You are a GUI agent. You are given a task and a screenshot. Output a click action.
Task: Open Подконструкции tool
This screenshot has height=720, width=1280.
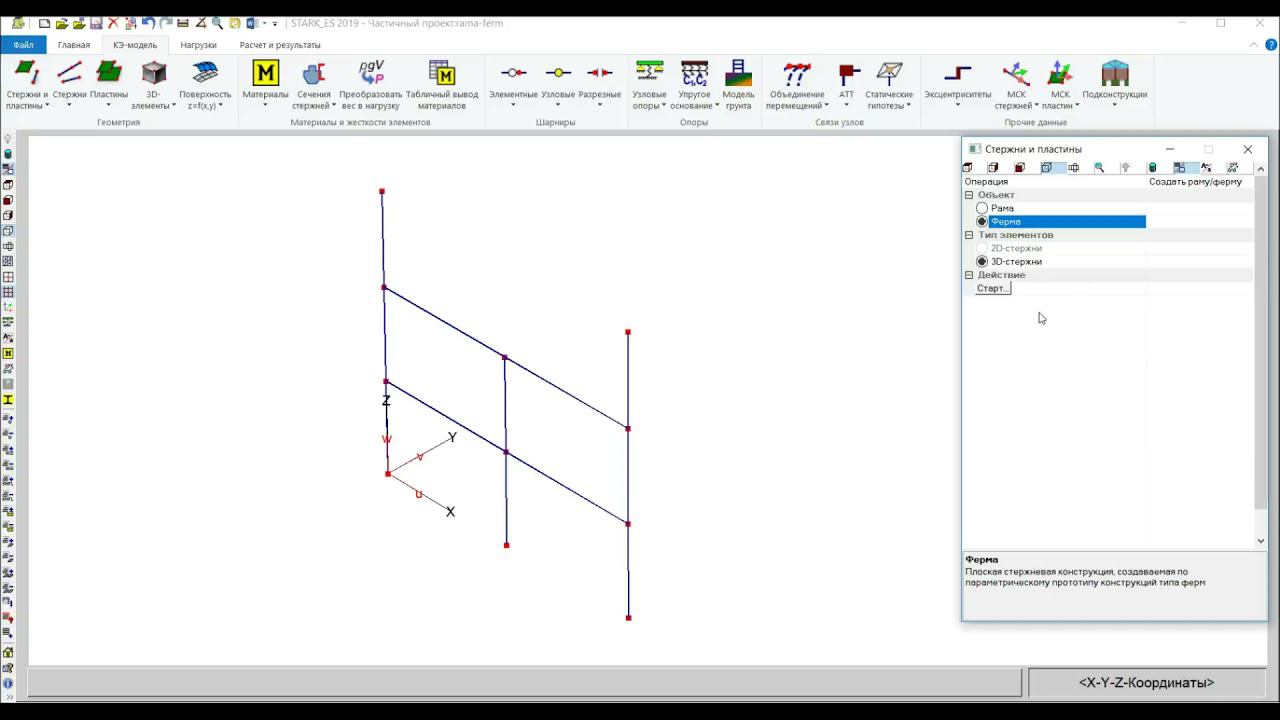coord(1114,85)
